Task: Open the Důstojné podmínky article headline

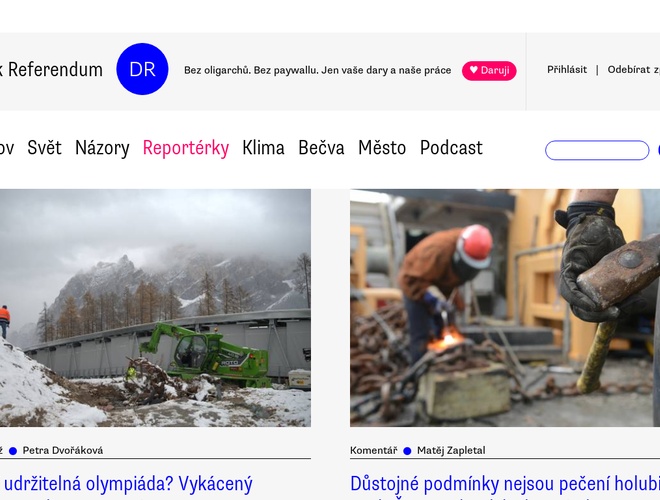Action: click(505, 484)
